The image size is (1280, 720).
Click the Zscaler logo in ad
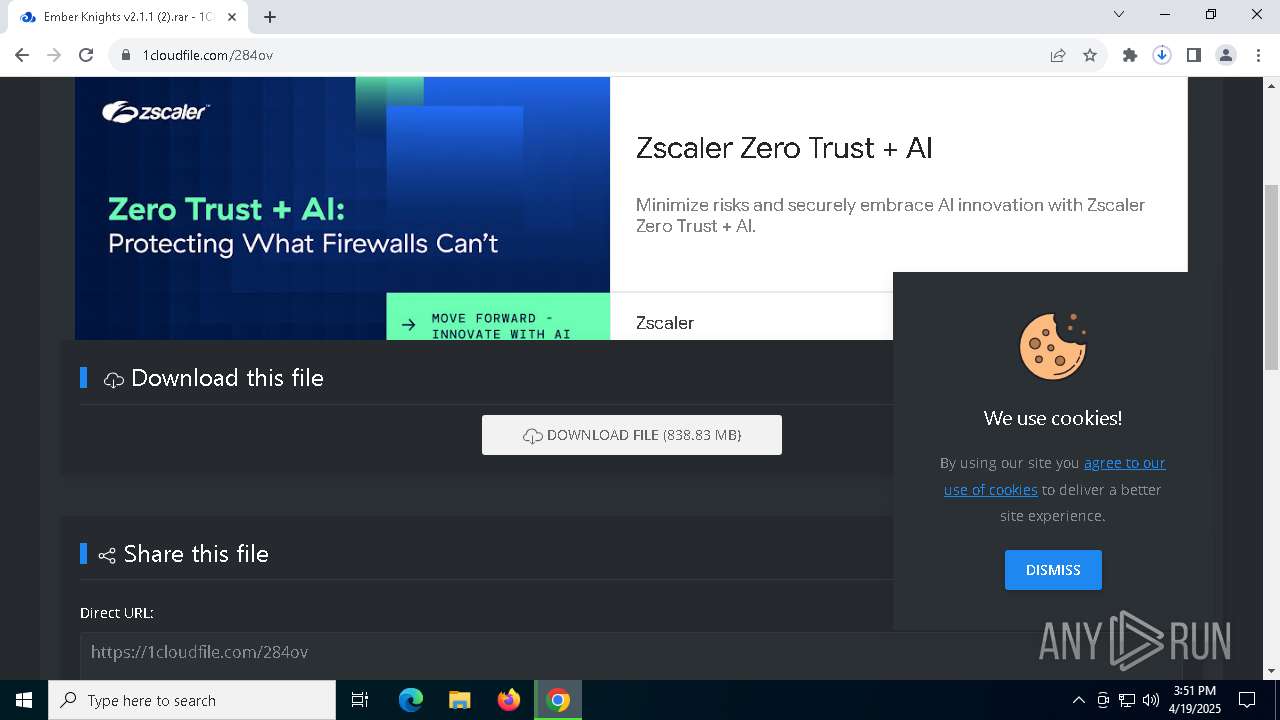point(155,112)
